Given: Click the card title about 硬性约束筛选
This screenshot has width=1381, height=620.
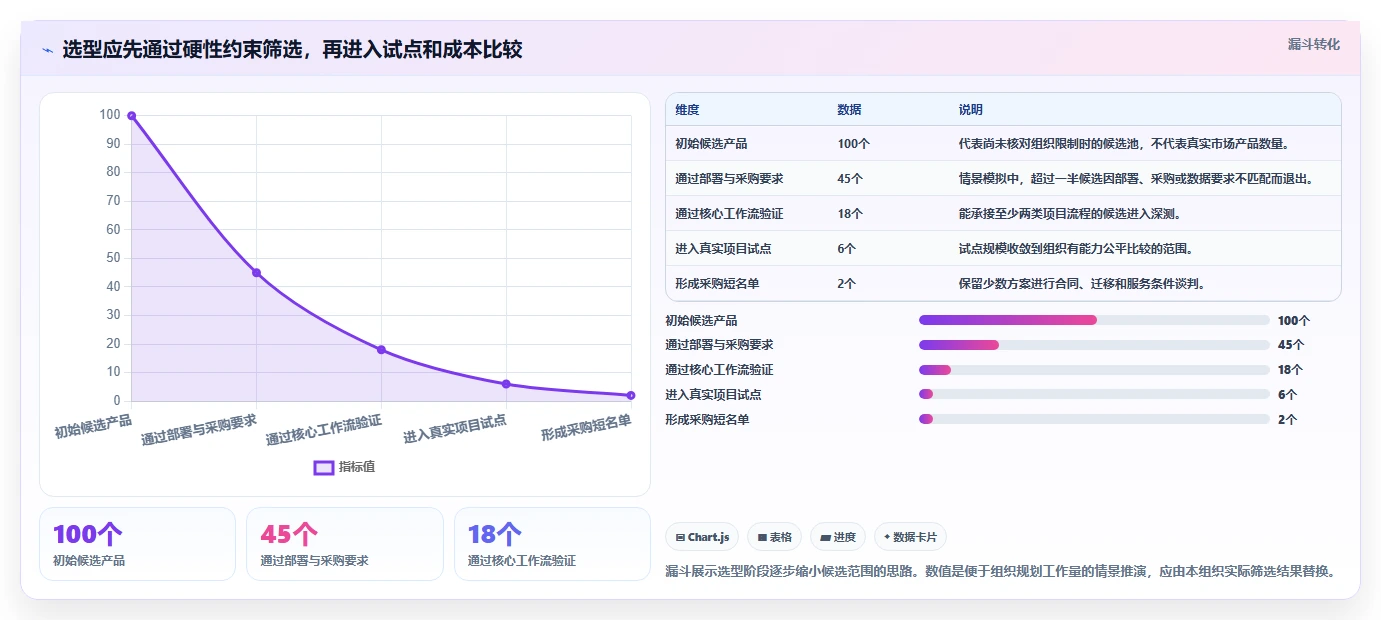Looking at the screenshot, I should point(292,50).
